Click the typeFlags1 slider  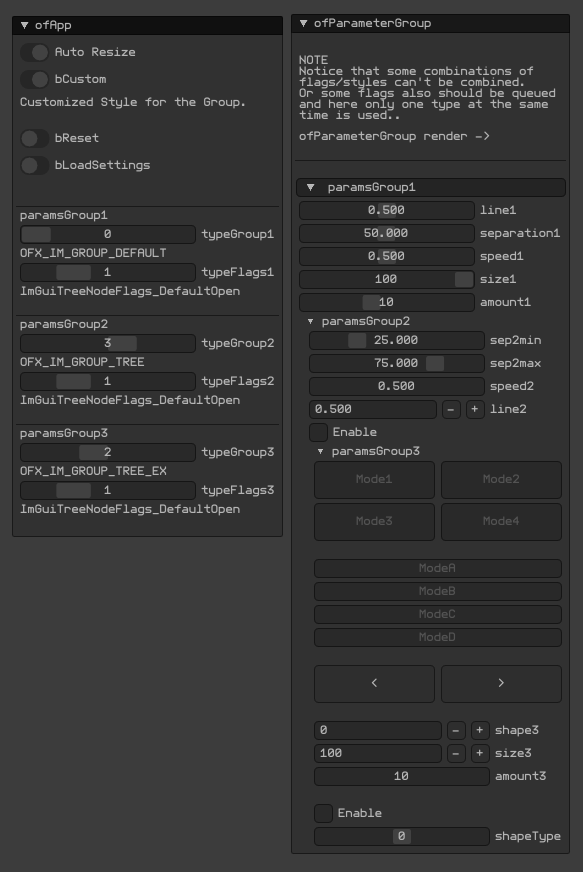[x=108, y=272]
